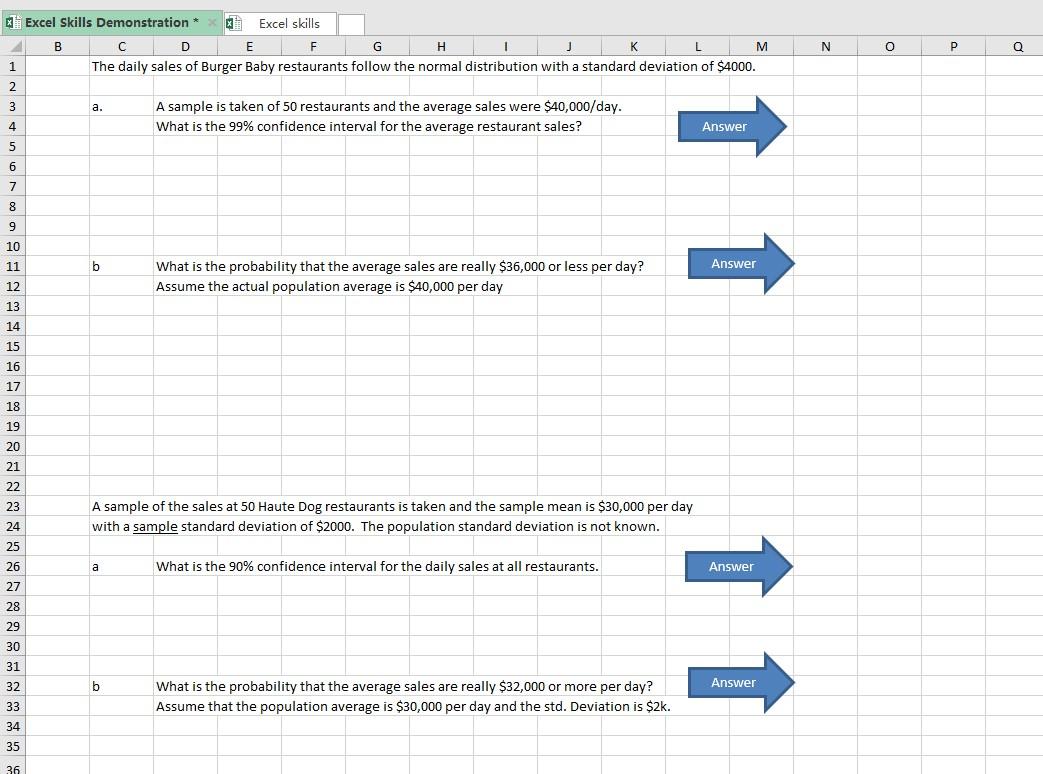Select row 35 header
This screenshot has width=1043, height=774.
pos(13,746)
